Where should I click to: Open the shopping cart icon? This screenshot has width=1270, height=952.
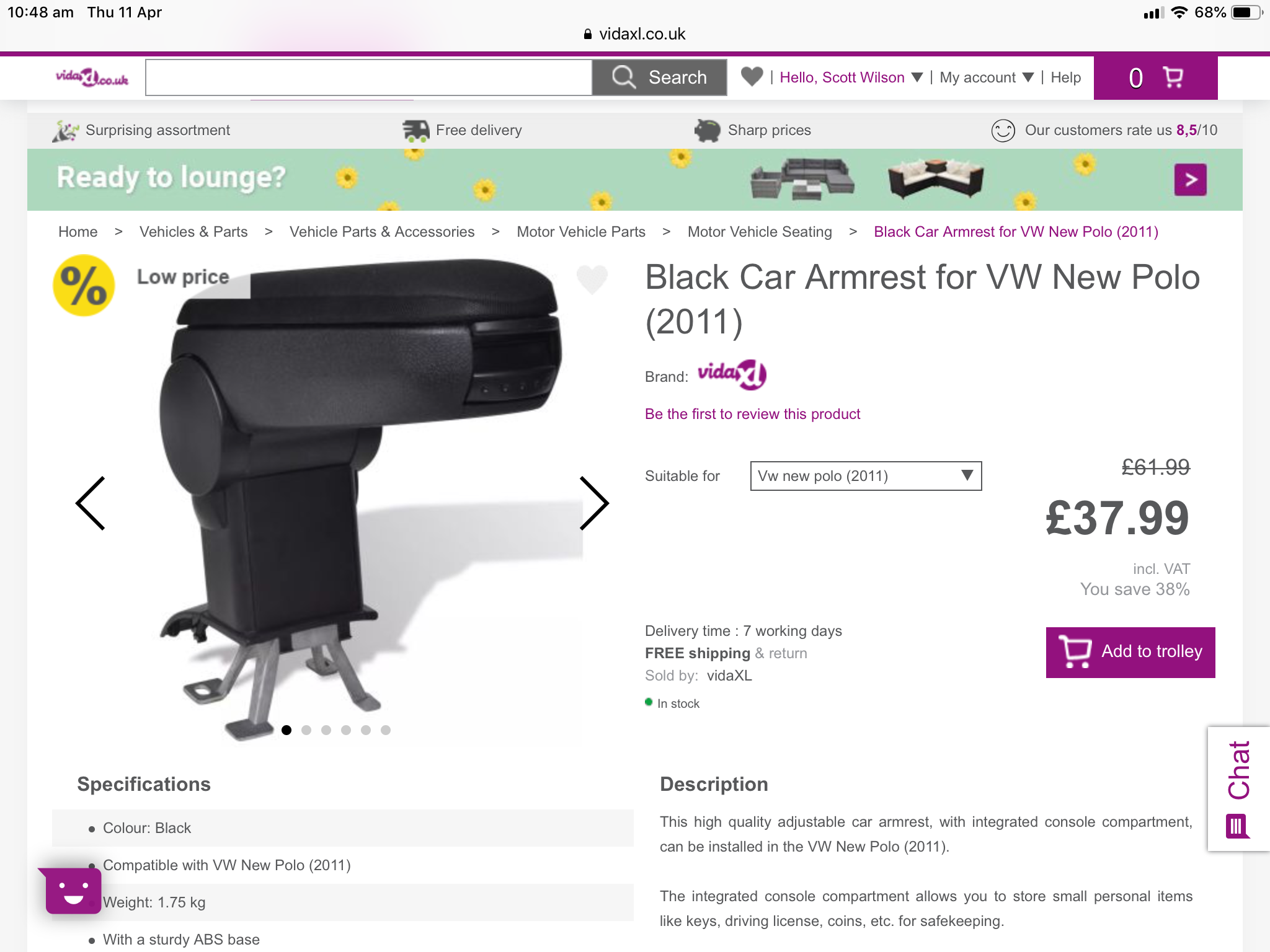(1172, 77)
